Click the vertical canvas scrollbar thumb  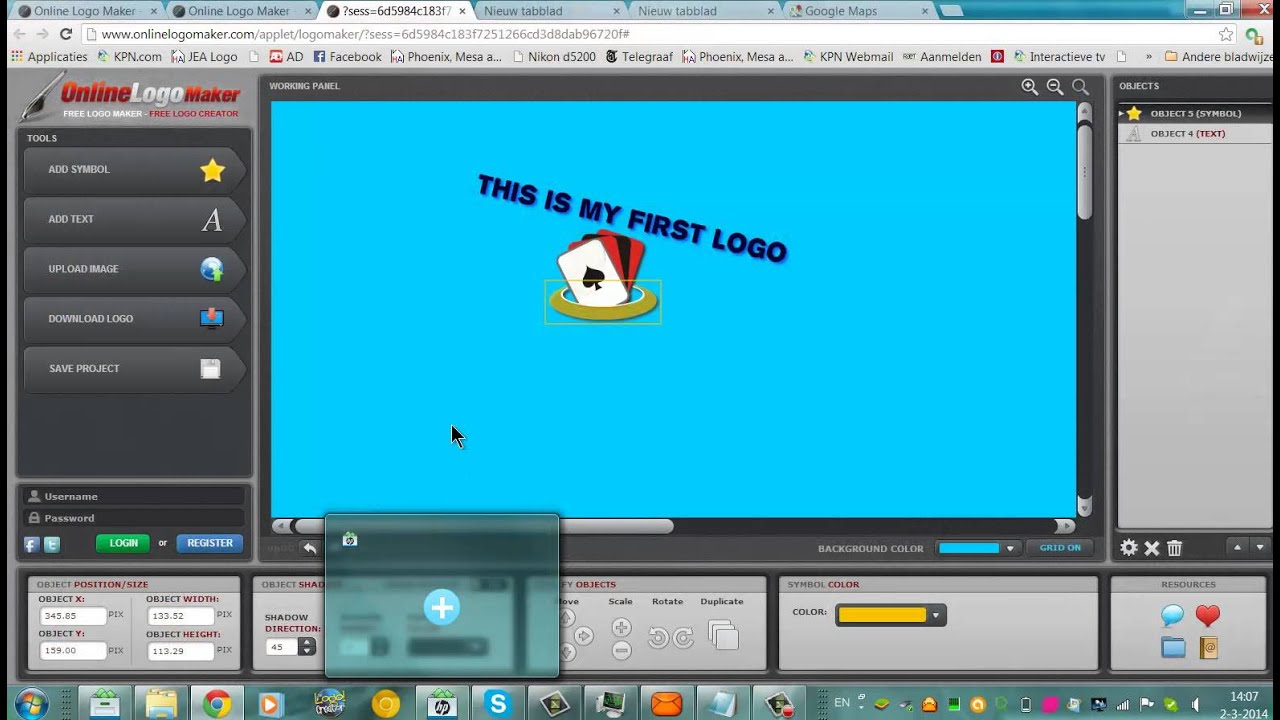[1084, 172]
